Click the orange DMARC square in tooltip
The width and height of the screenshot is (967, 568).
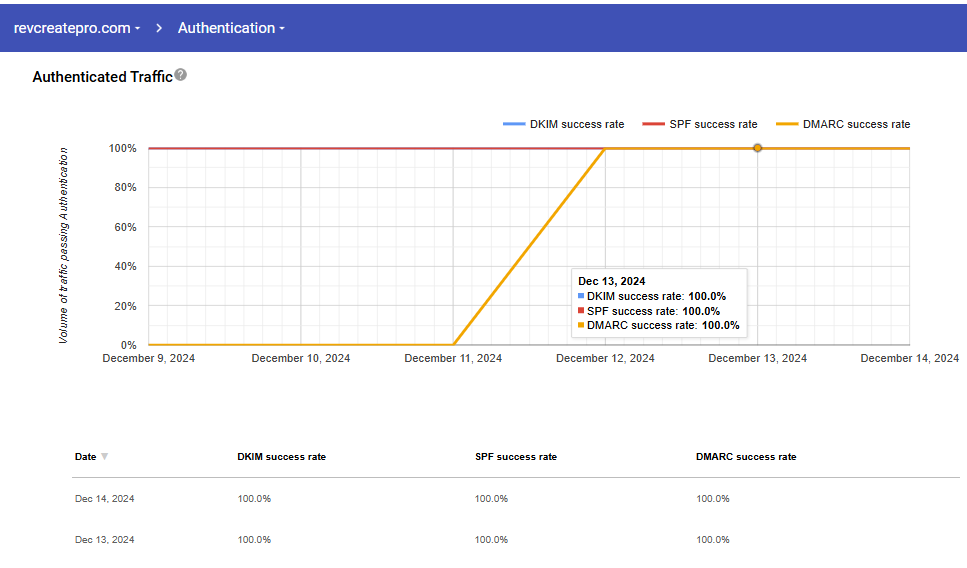click(x=581, y=325)
